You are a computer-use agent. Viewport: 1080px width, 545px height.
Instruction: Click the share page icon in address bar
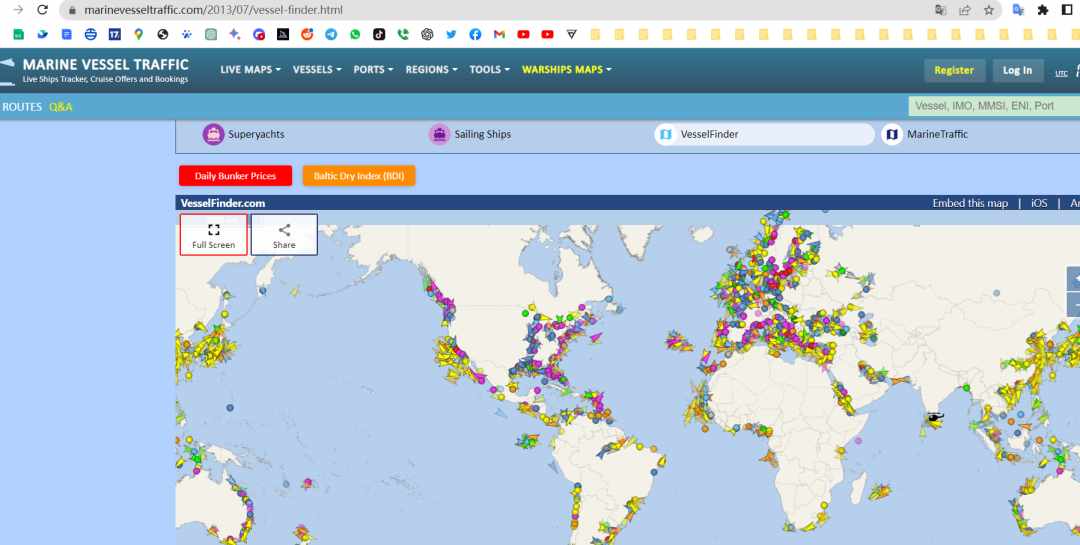964,10
